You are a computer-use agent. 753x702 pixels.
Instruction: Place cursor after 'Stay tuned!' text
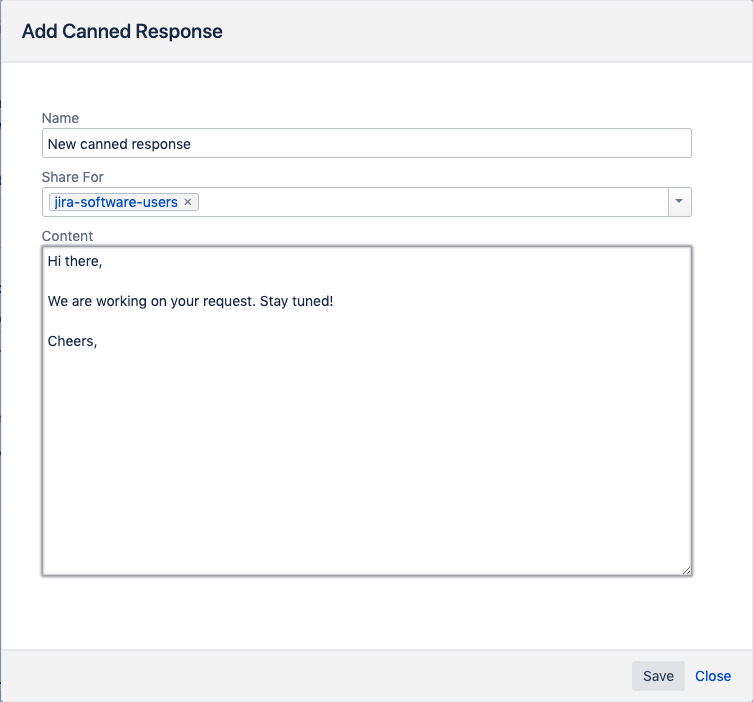tap(334, 301)
